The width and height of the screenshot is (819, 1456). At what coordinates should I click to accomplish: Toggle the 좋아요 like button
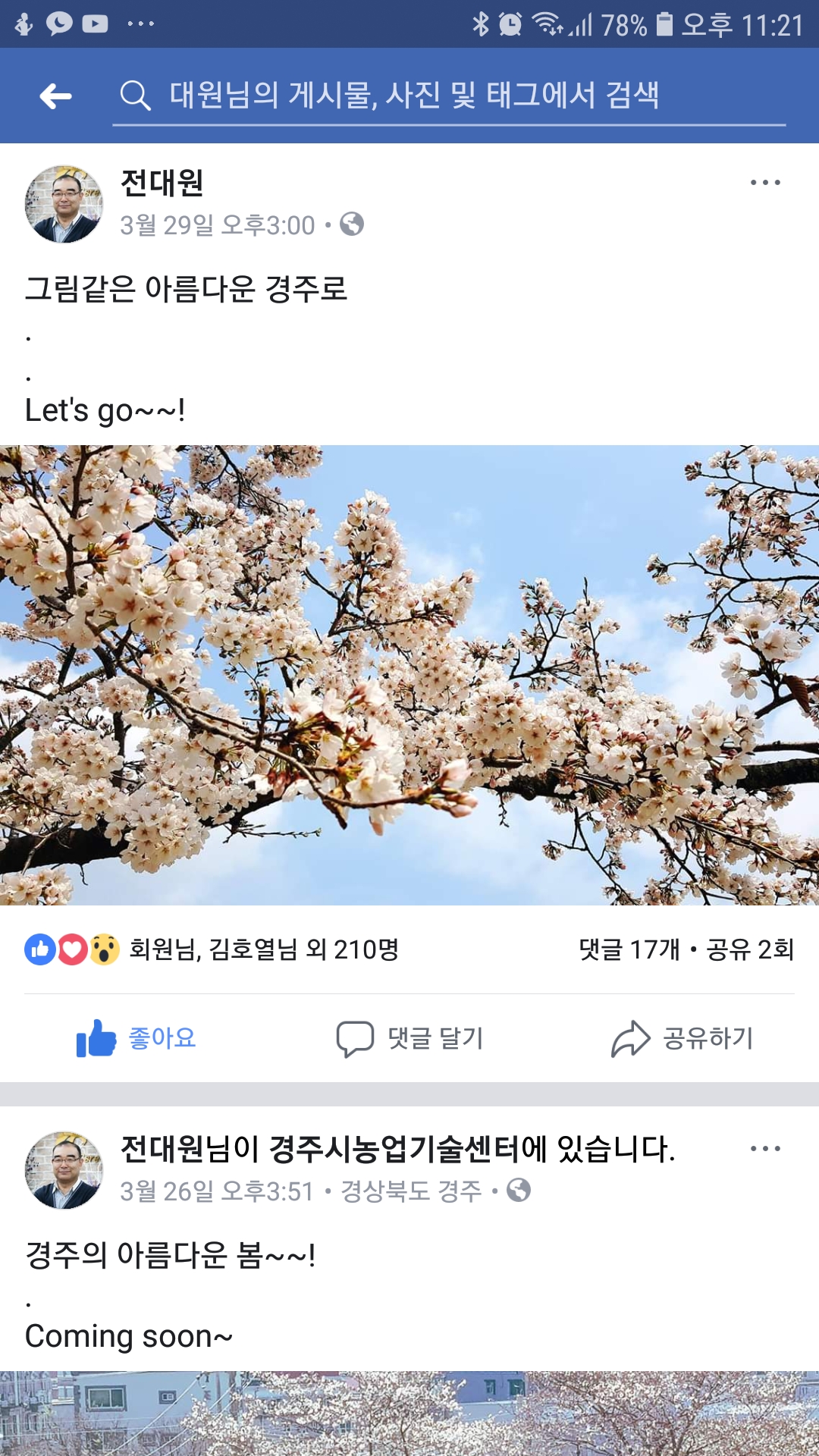tap(136, 1038)
